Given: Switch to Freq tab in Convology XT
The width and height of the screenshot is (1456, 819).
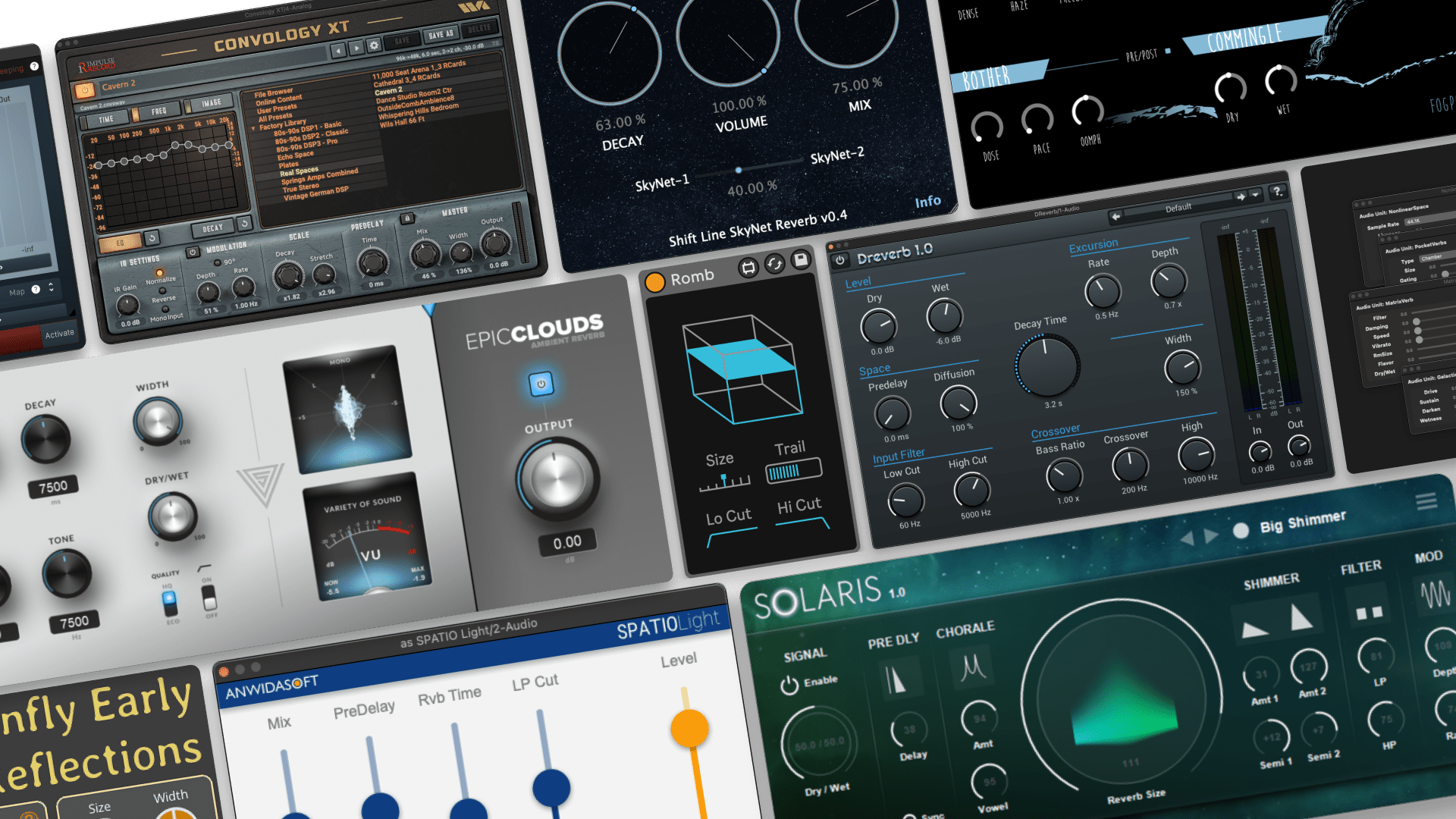Looking at the screenshot, I should click(158, 111).
